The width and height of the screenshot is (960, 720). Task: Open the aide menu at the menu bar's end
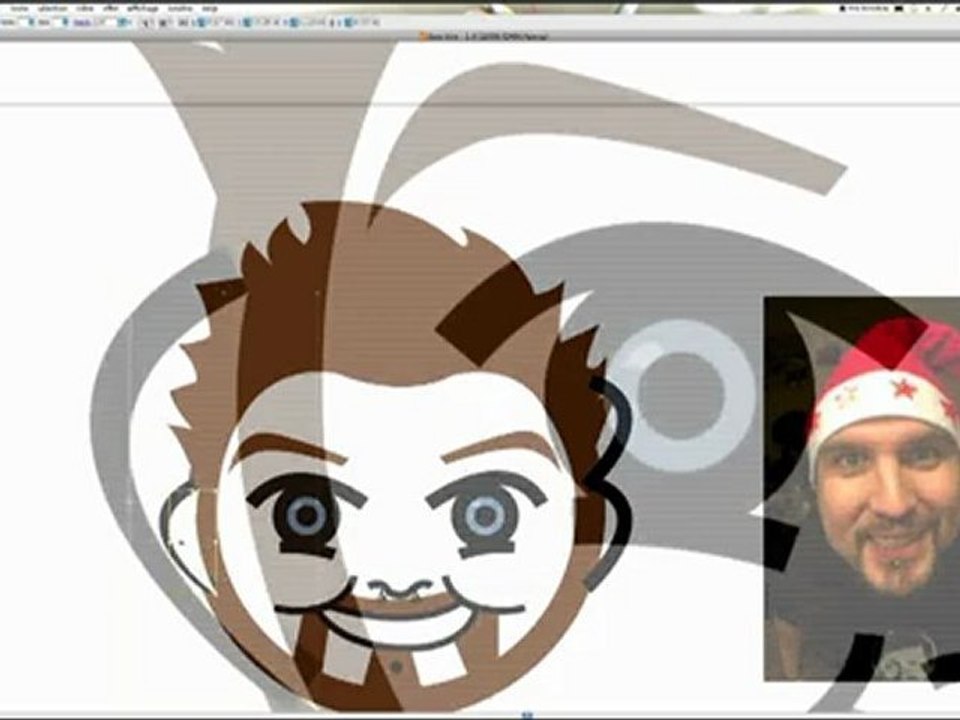(210, 9)
